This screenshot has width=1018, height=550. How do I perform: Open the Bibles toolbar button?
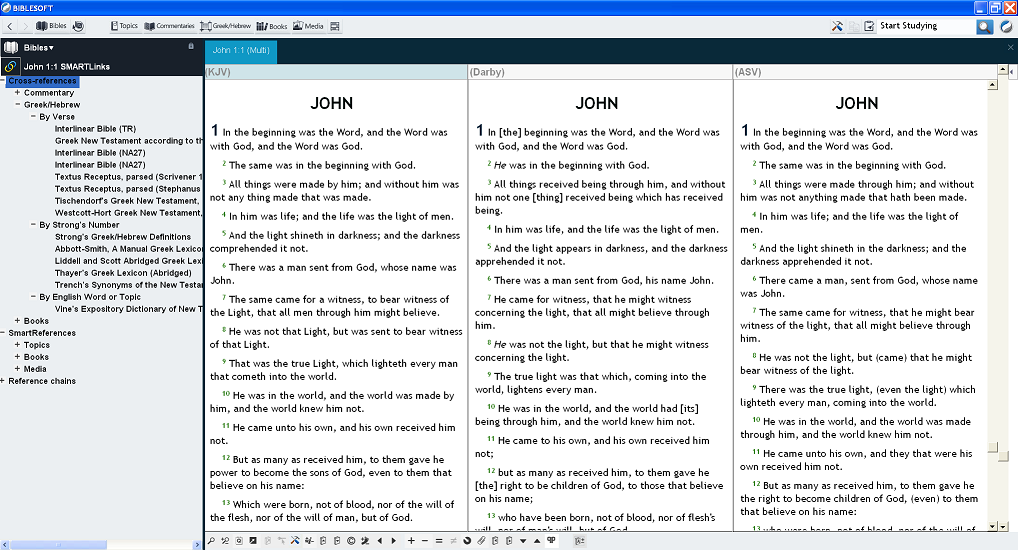pos(51,26)
